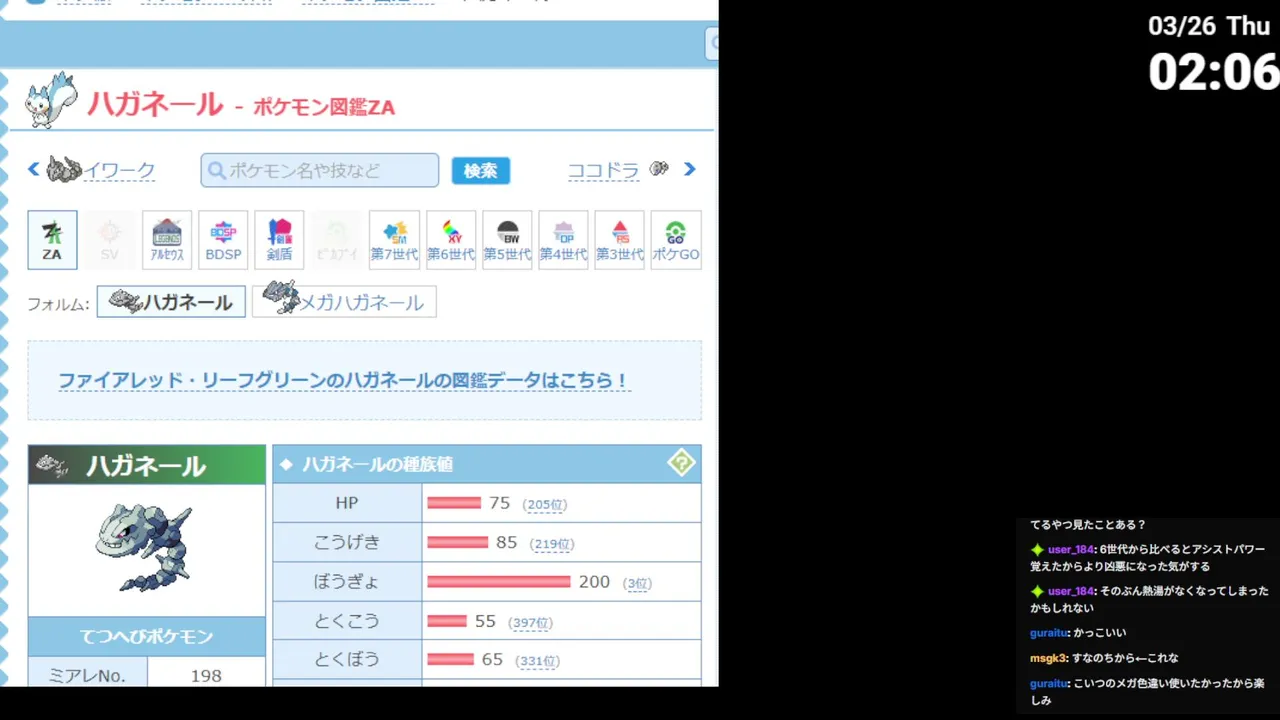Open とくぼう ranking 331位 link
Viewport: 1280px width, 720px height.
[537, 661]
